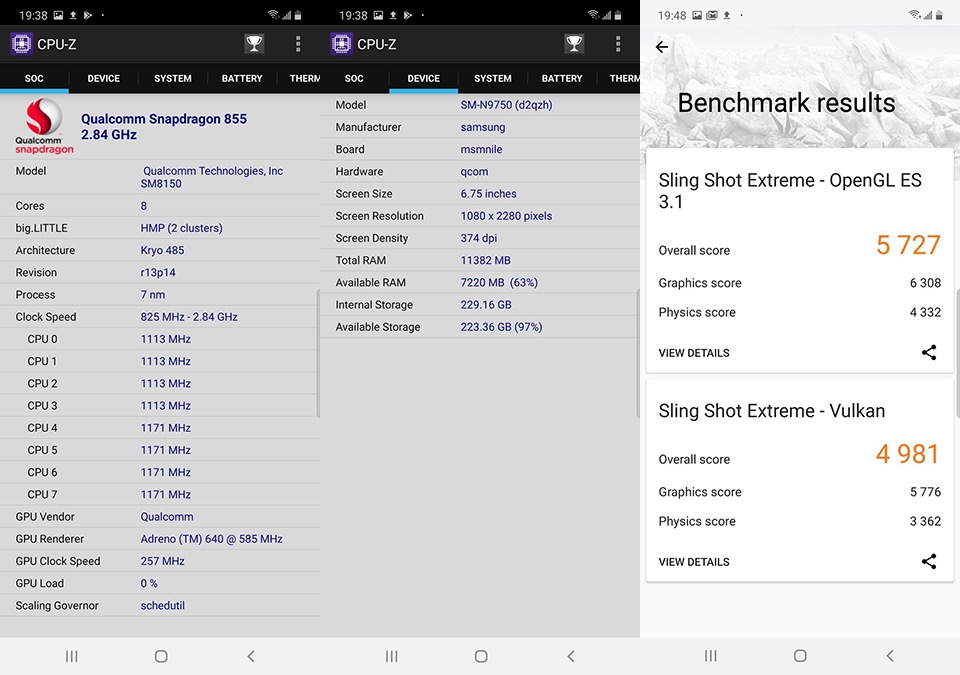Click the scrollbar on the SOC screen
The width and height of the screenshot is (960, 675).
click(318, 353)
